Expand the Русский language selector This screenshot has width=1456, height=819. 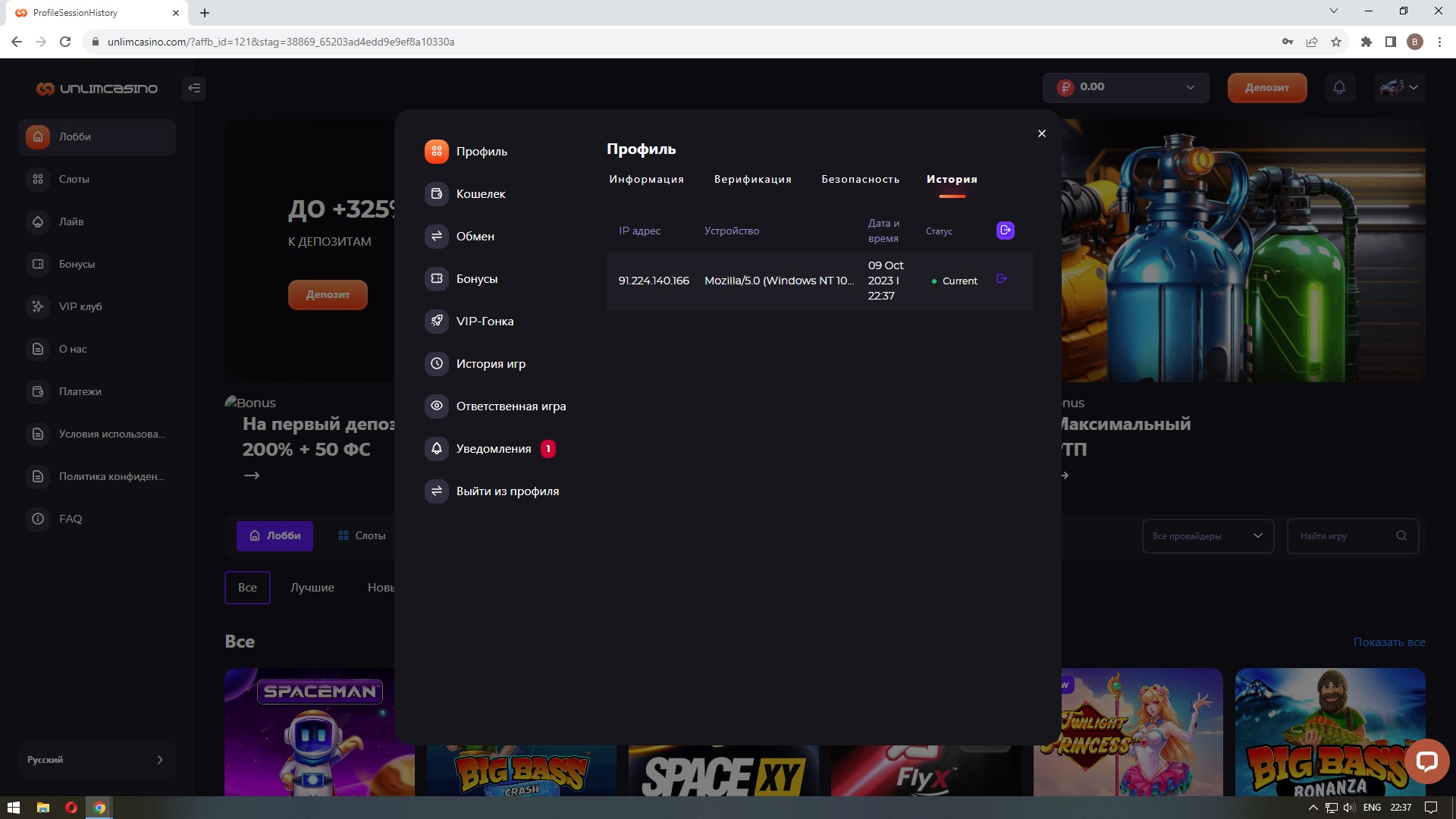96,760
